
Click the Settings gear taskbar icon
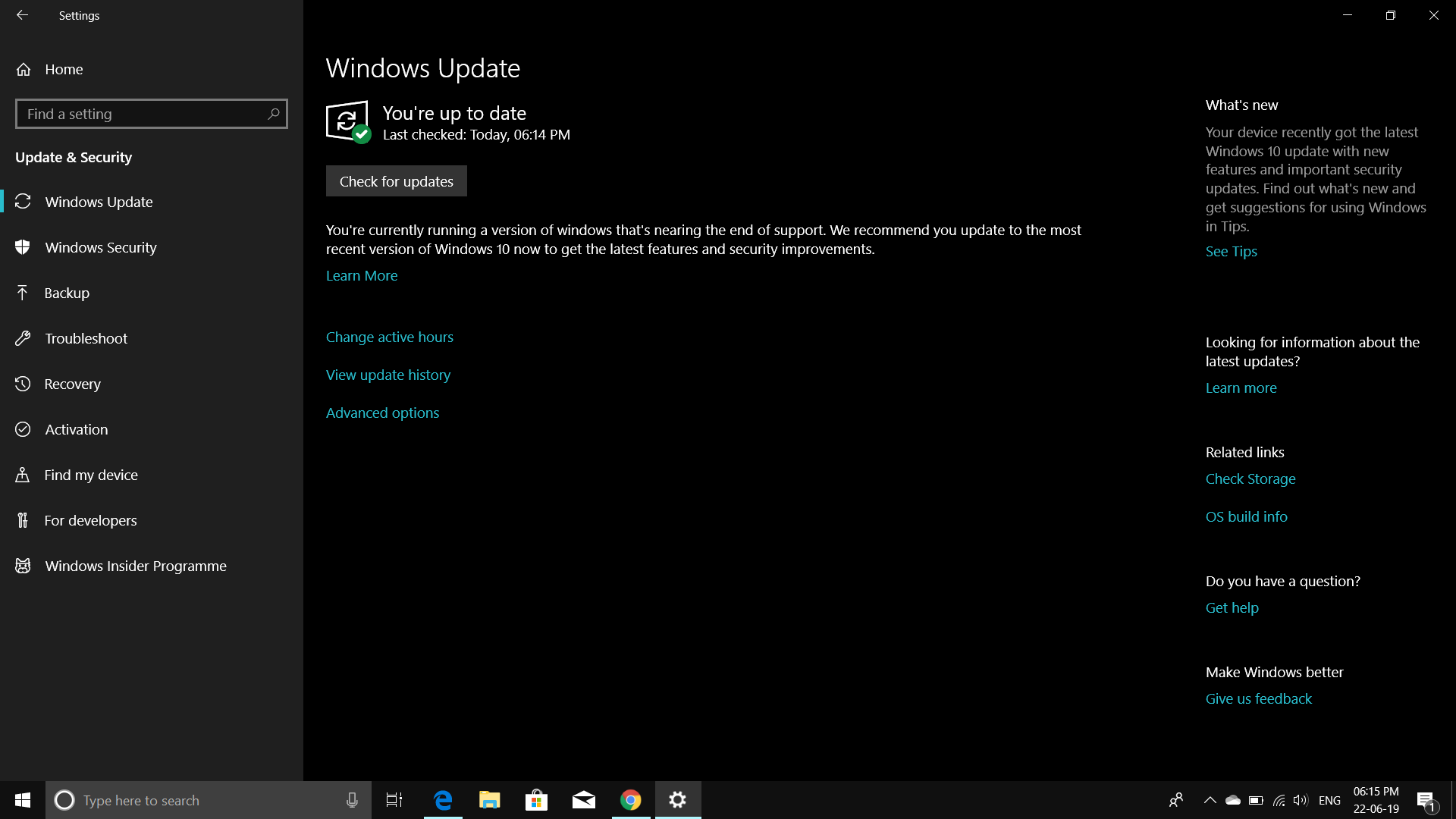tap(678, 800)
